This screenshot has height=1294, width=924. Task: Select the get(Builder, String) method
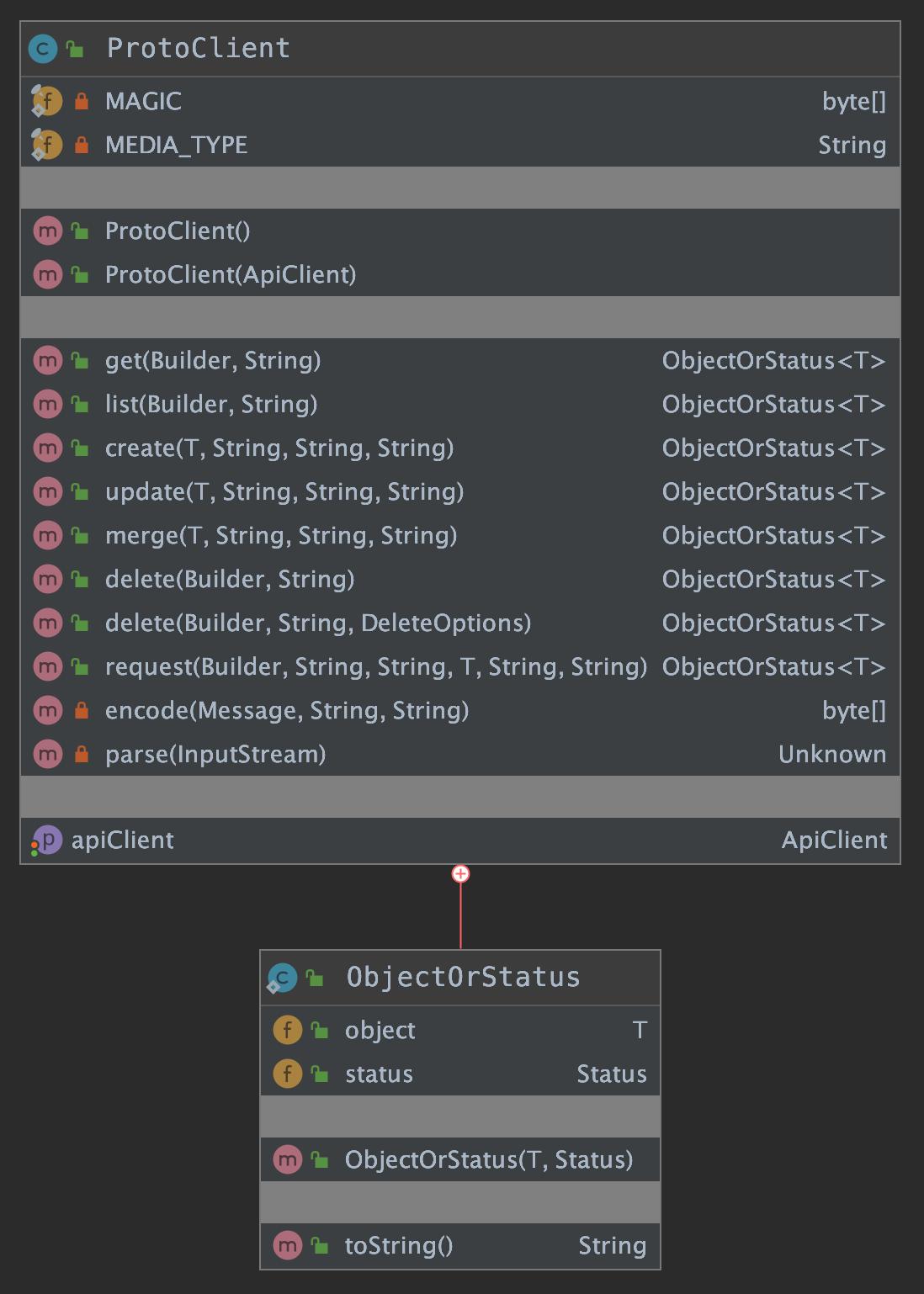coord(213,361)
